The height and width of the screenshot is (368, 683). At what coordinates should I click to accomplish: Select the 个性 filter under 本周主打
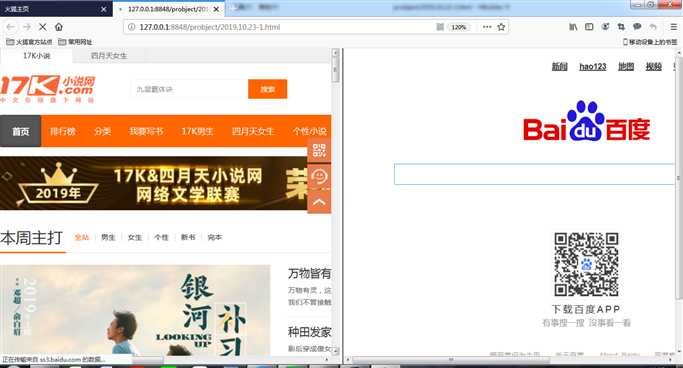click(x=161, y=237)
